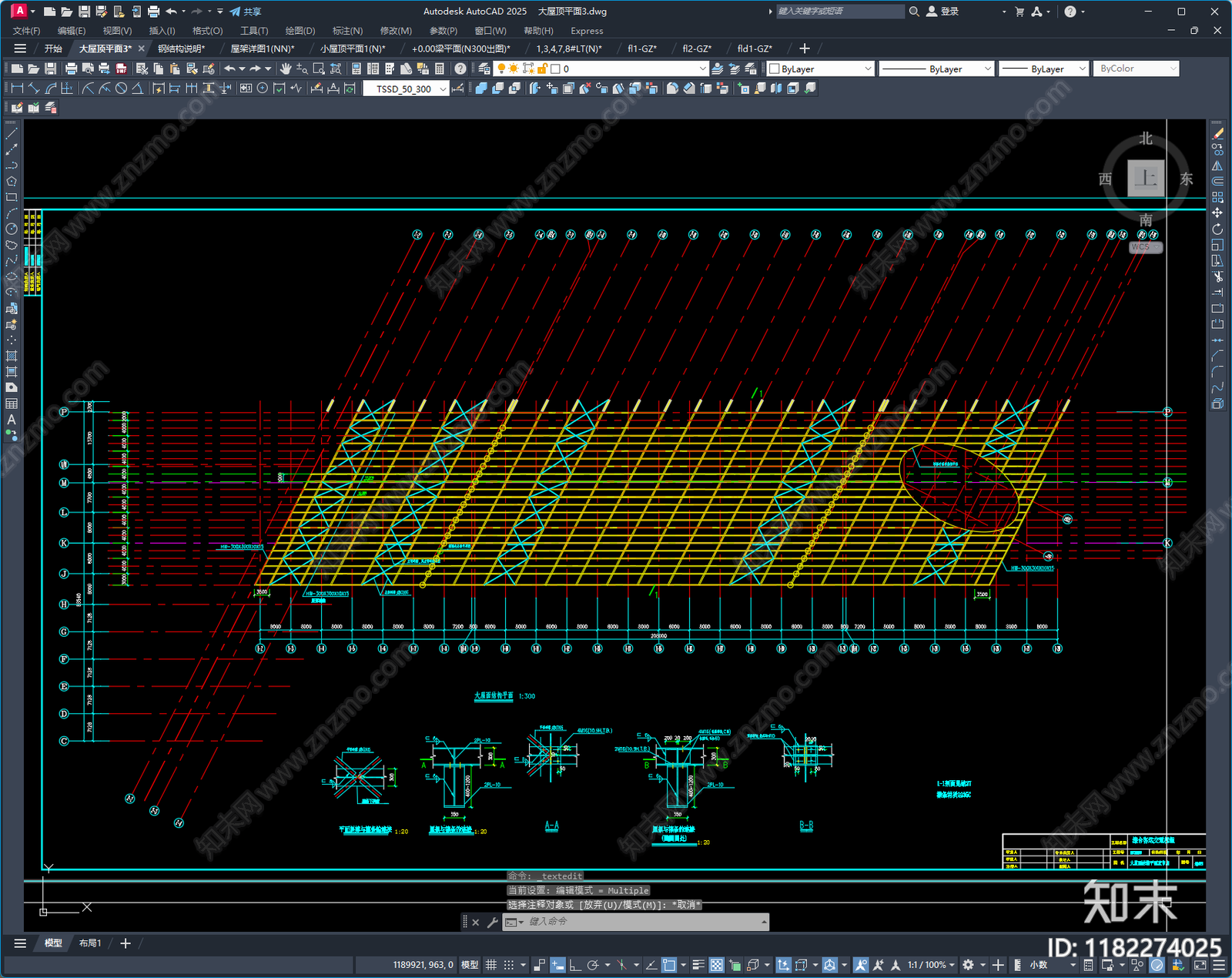The height and width of the screenshot is (978, 1232).
Task: Click the Help question mark toolbar icon
Action: click(x=460, y=69)
